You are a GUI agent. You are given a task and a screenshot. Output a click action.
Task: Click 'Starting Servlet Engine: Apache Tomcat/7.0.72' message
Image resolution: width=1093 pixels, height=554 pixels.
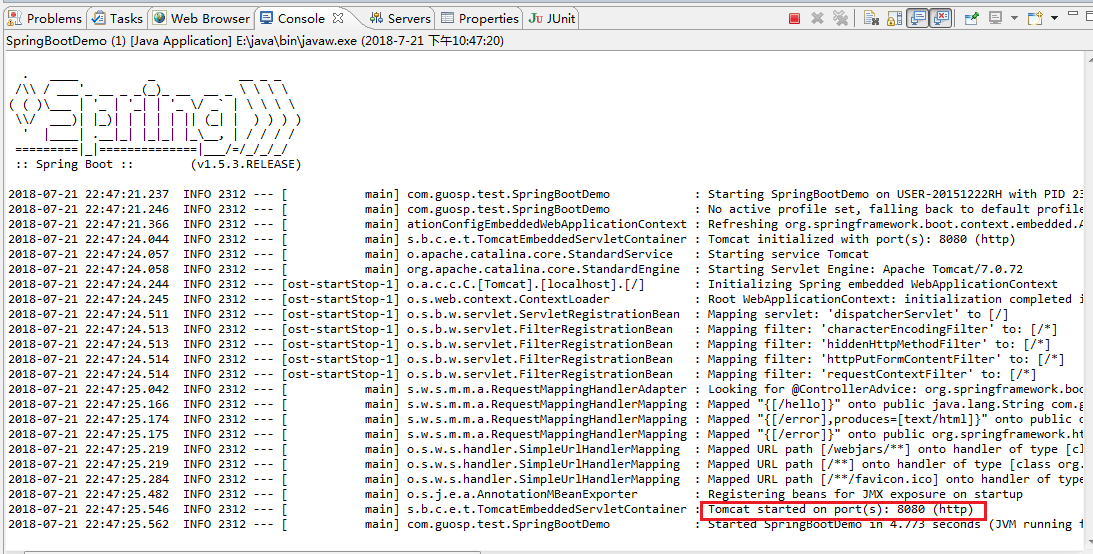(865, 269)
